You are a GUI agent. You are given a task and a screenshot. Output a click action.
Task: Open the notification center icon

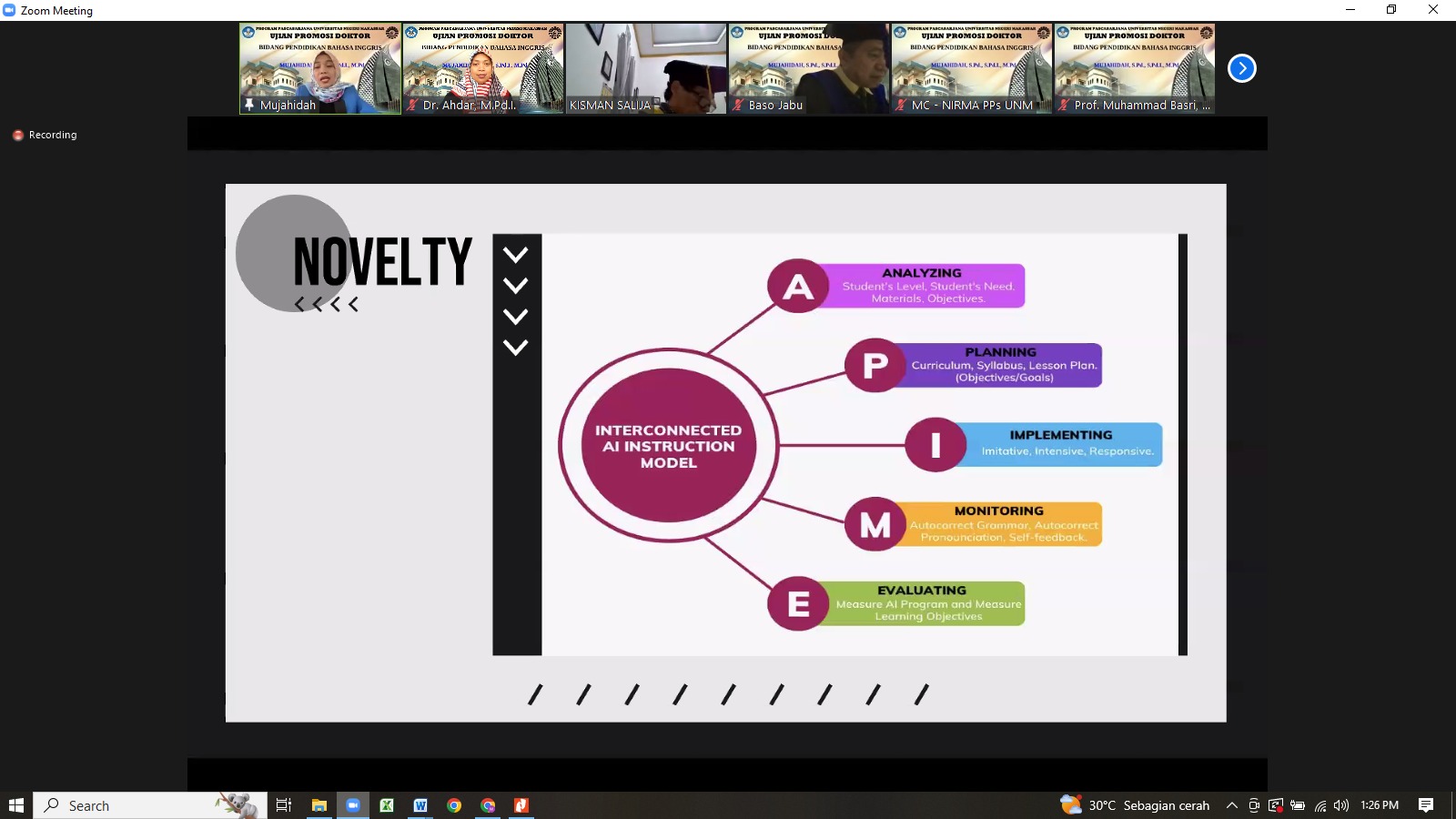[x=1426, y=805]
